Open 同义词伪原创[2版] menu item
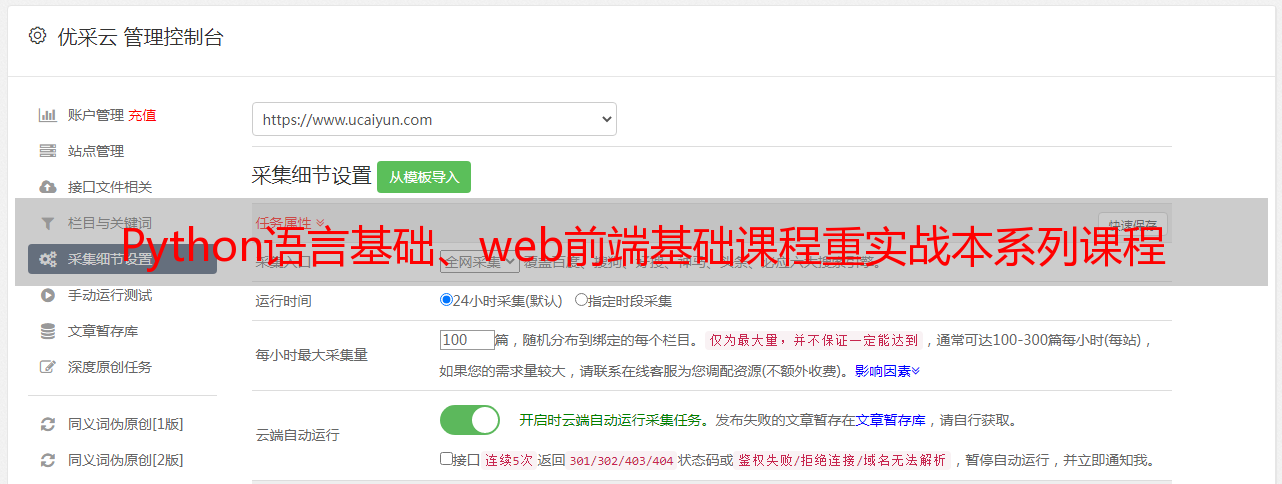 (x=125, y=460)
